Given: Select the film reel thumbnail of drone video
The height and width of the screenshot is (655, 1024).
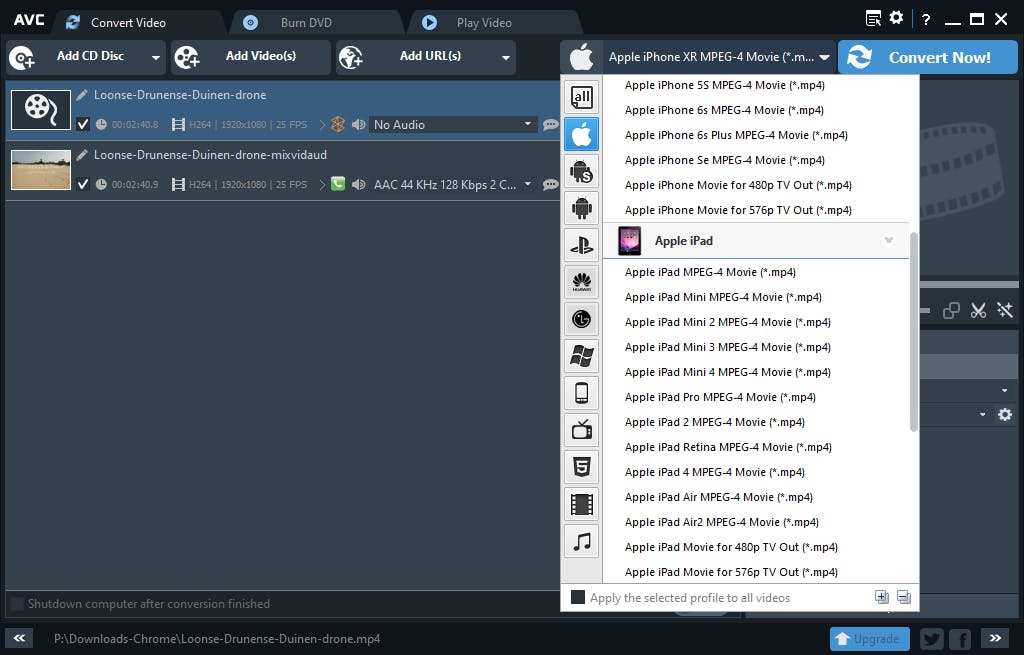Looking at the screenshot, I should pyautogui.click(x=41, y=110).
